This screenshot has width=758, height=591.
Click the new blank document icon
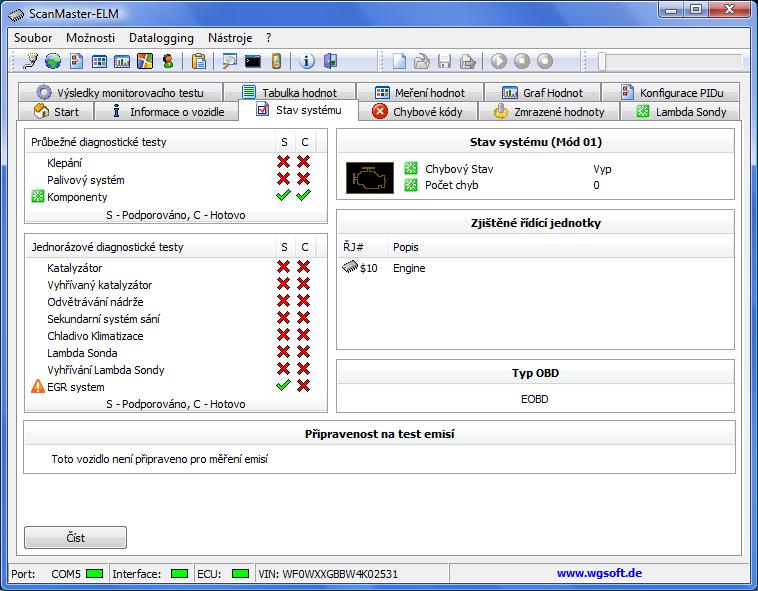399,61
